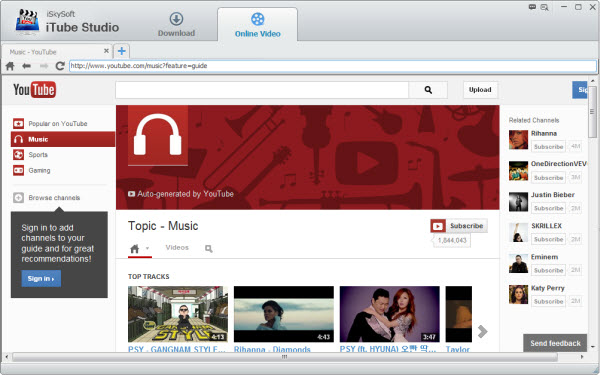Open the Download tab

[176, 24]
